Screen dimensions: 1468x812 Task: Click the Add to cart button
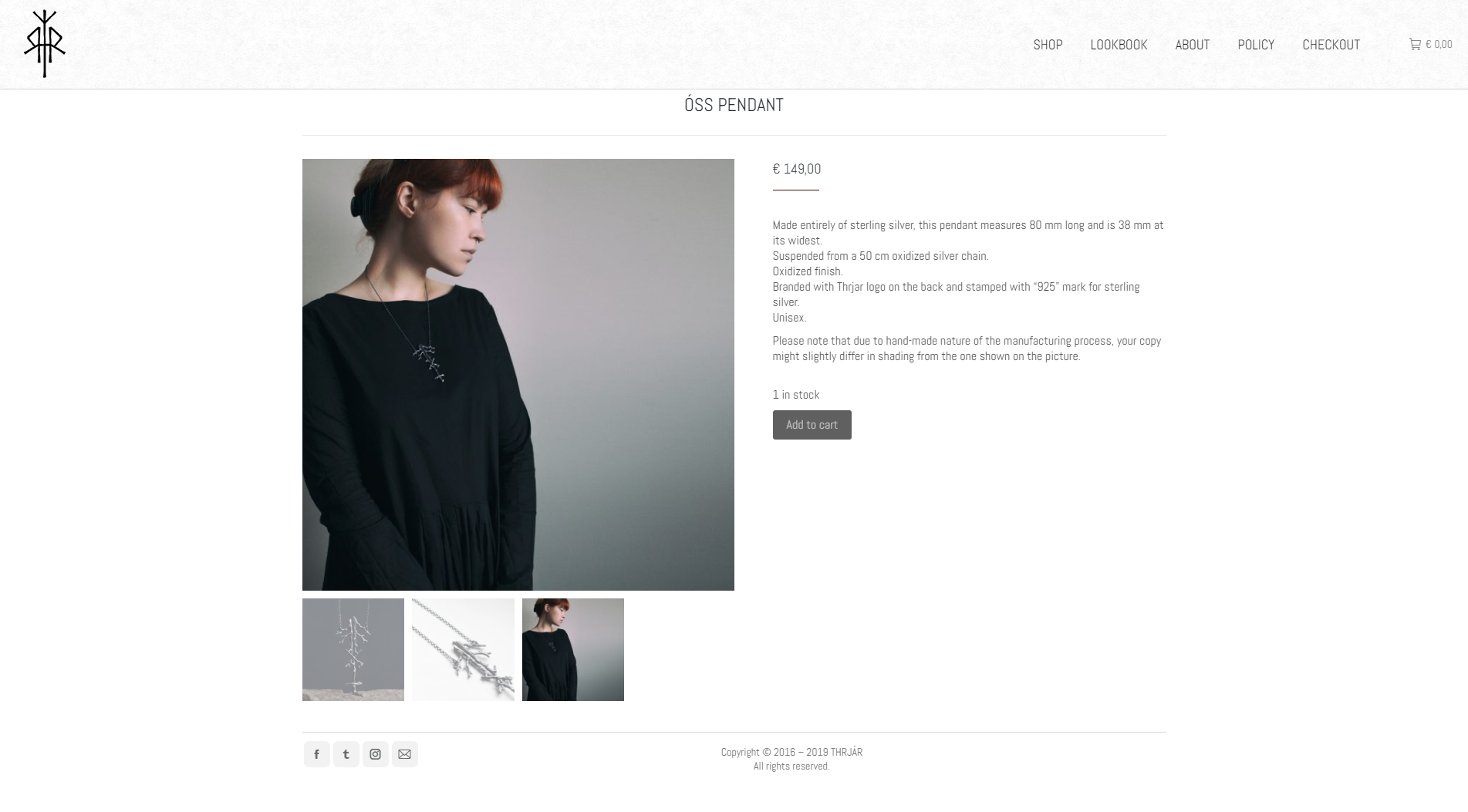tap(812, 425)
